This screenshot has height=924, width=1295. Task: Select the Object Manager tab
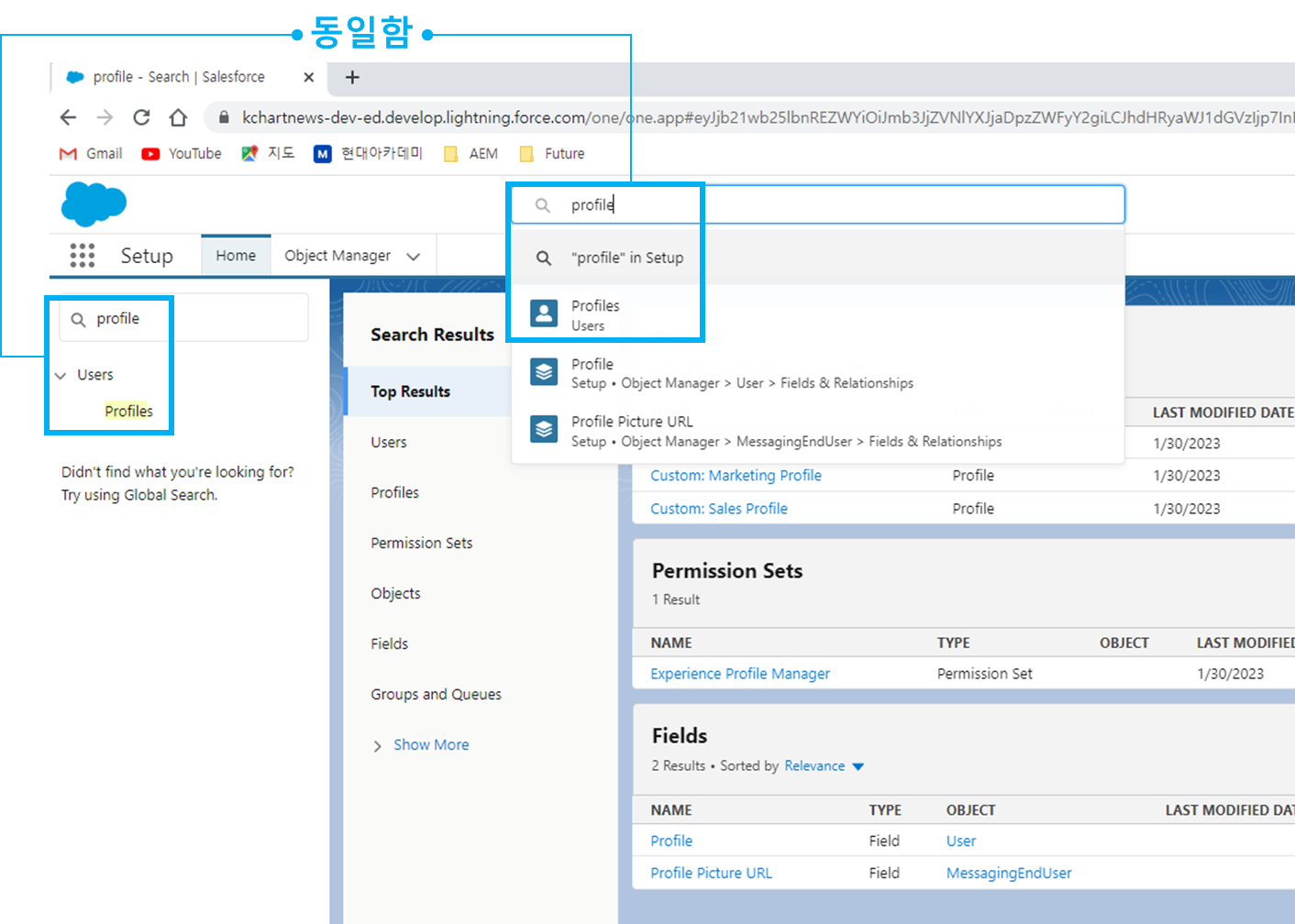point(338,256)
